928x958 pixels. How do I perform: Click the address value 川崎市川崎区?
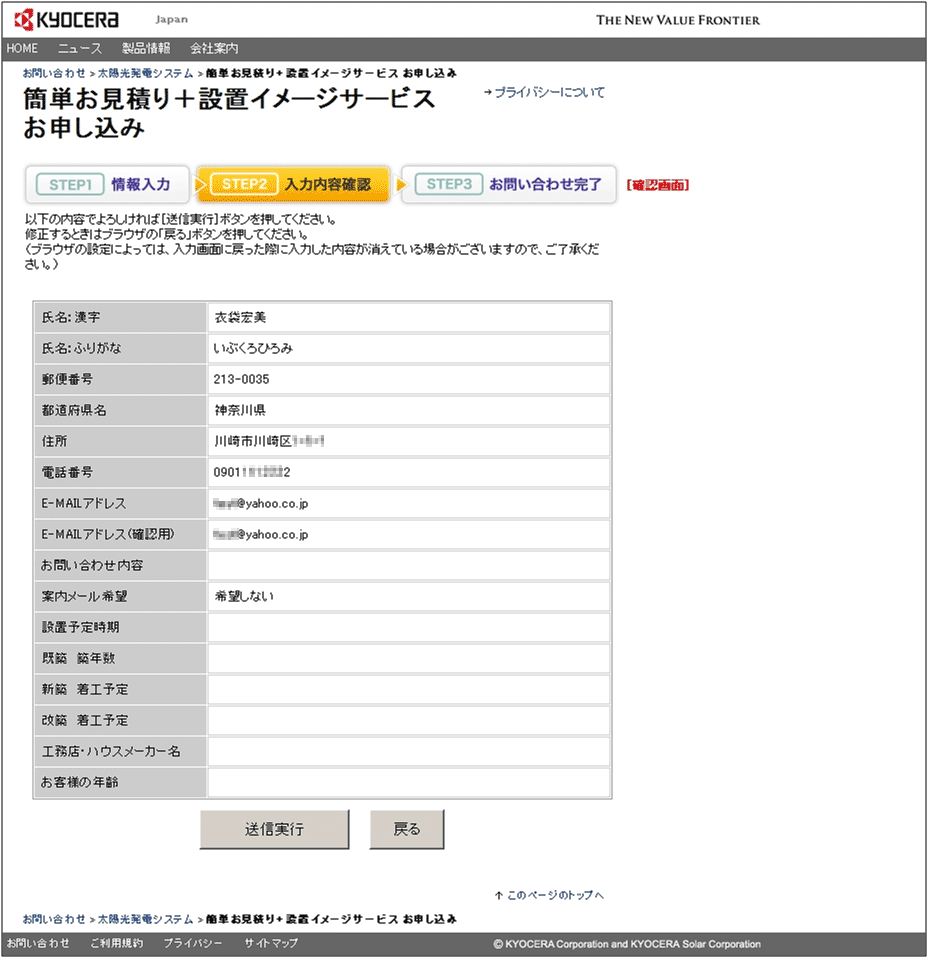tap(253, 441)
